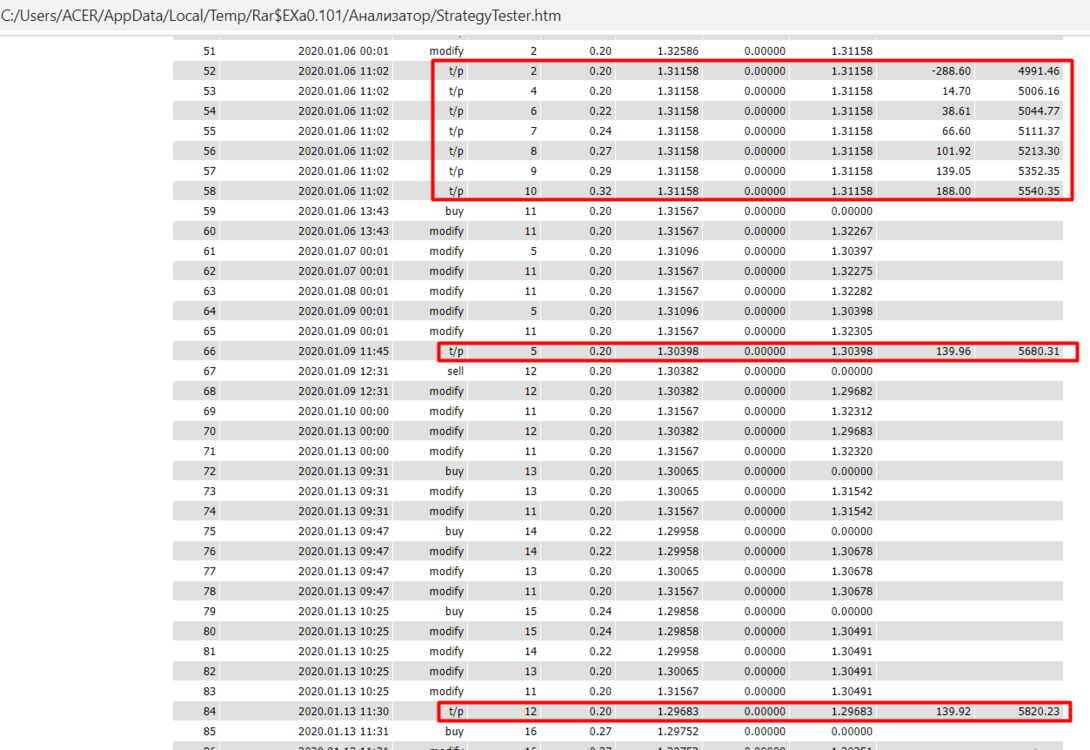Click row number 81

pos(209,652)
